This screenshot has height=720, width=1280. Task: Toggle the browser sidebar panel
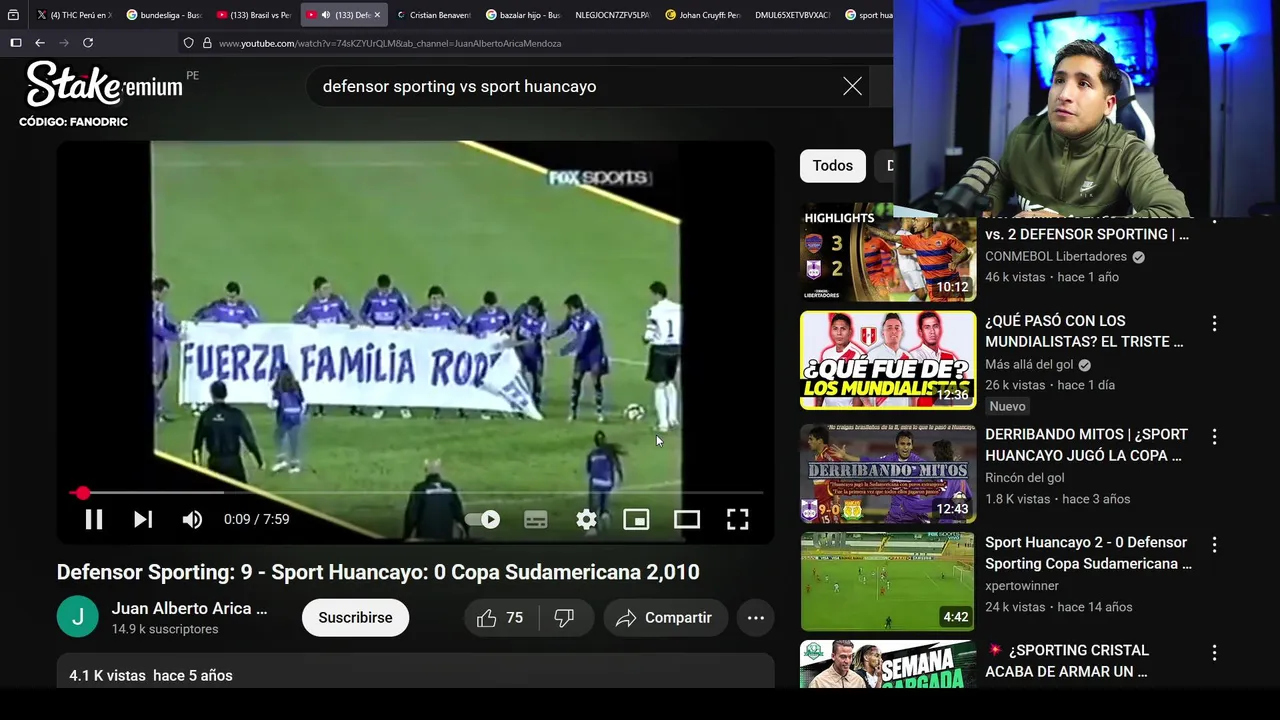[15, 43]
